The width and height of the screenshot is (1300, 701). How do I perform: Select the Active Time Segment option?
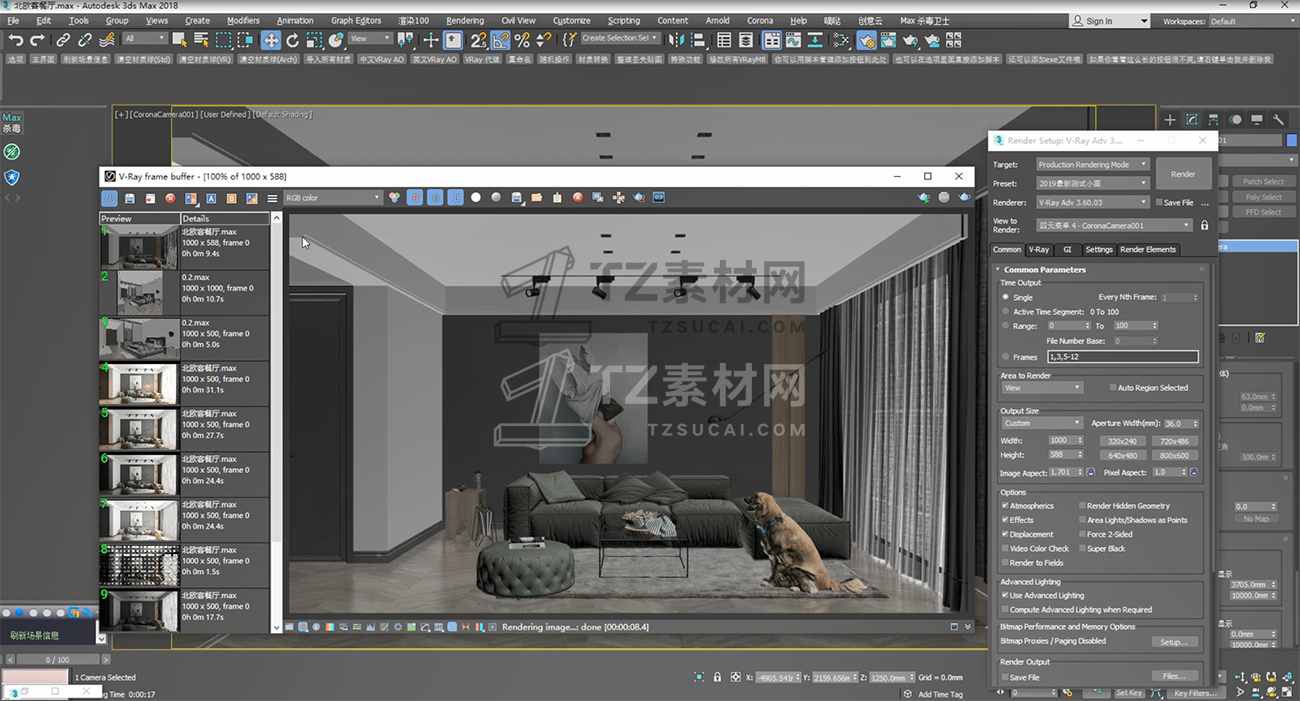(1006, 312)
